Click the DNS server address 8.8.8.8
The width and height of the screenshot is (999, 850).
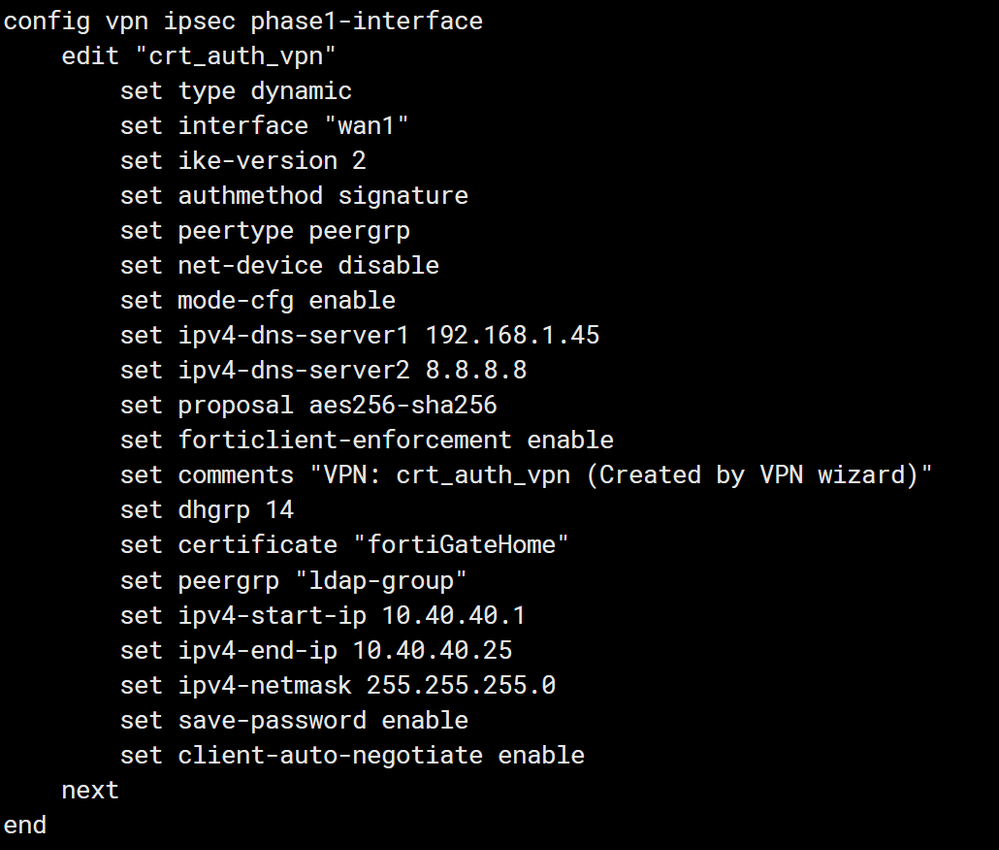click(x=476, y=371)
